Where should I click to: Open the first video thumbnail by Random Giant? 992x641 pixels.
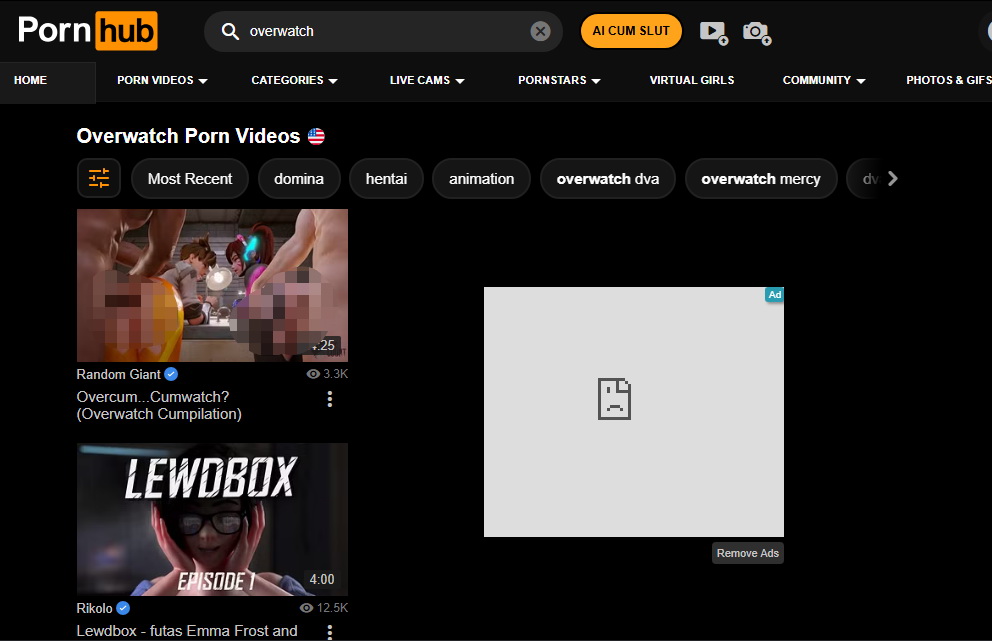click(x=212, y=285)
